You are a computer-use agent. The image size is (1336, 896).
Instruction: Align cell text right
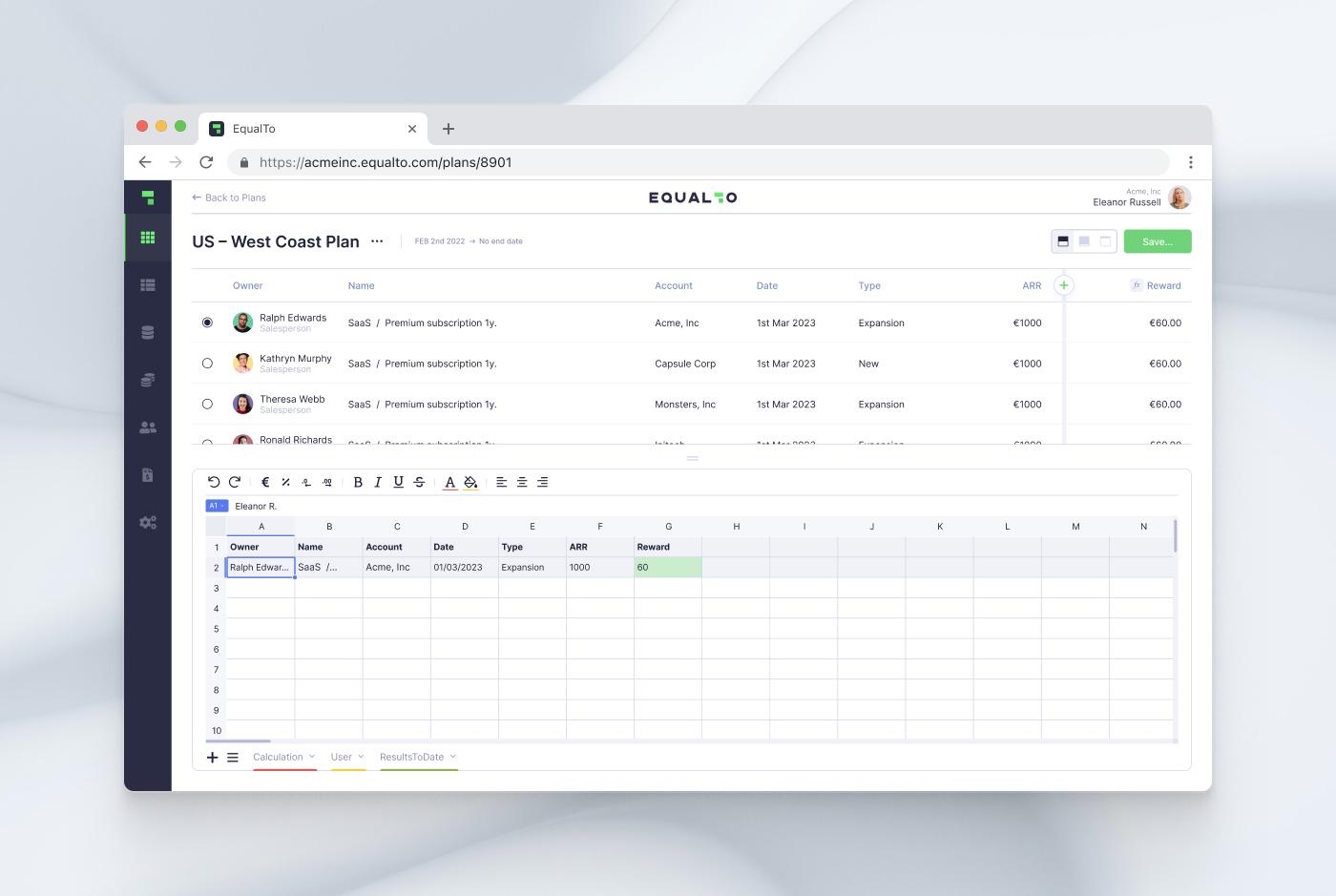[x=542, y=482]
